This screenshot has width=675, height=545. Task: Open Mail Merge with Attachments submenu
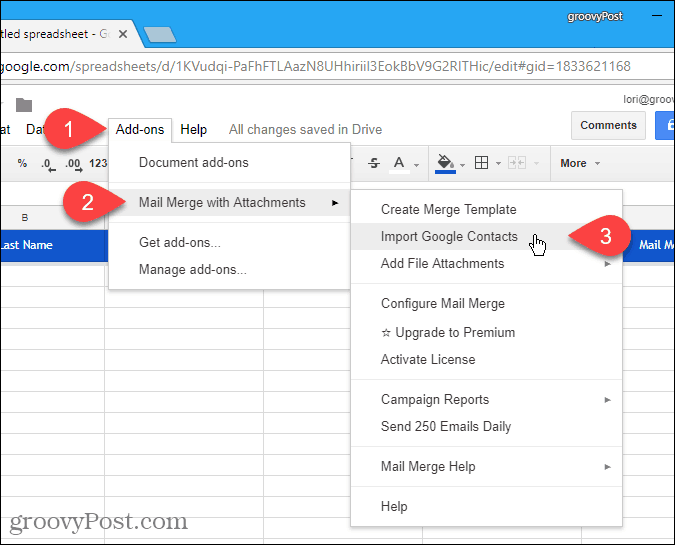pyautogui.click(x=229, y=202)
